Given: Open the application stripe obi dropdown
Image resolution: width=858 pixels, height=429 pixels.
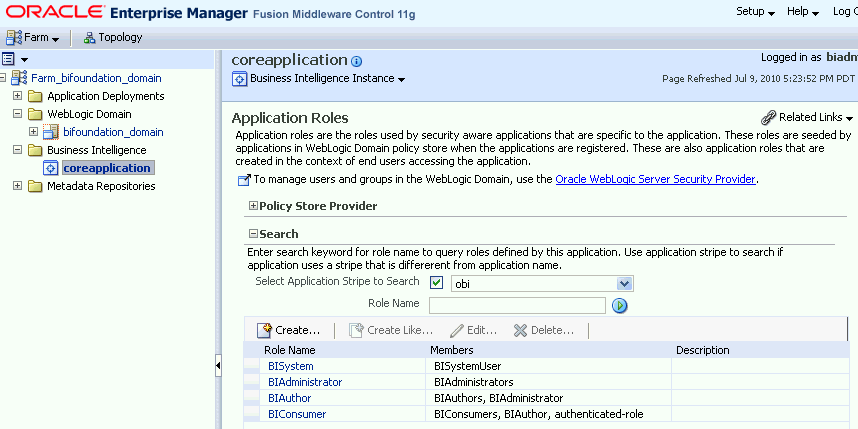Looking at the screenshot, I should (x=624, y=283).
